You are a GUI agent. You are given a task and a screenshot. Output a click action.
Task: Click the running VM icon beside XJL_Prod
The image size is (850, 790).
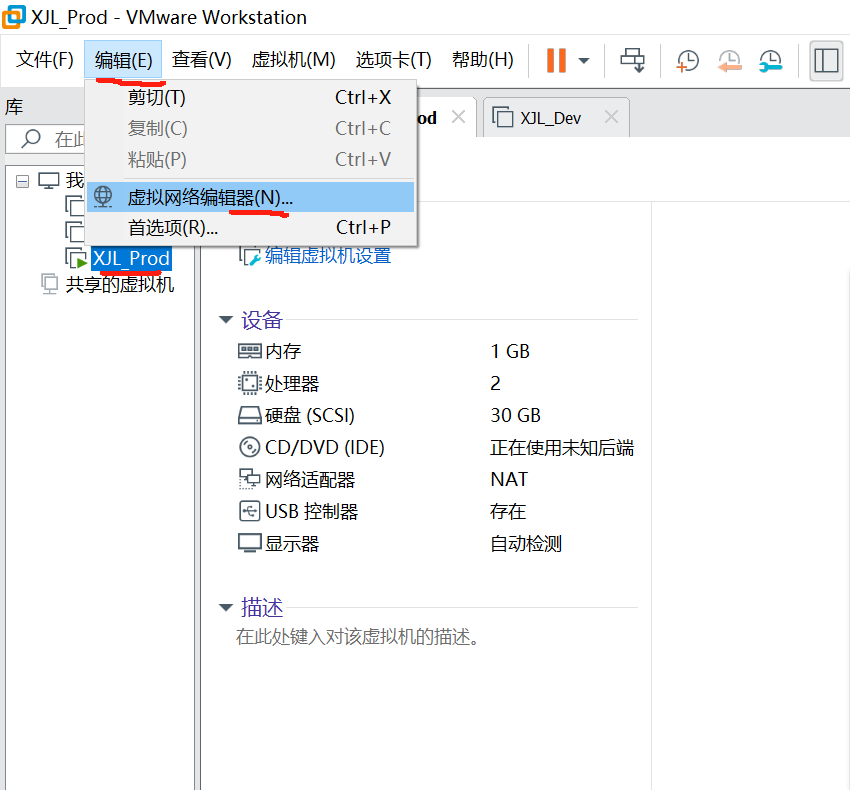pos(75,258)
